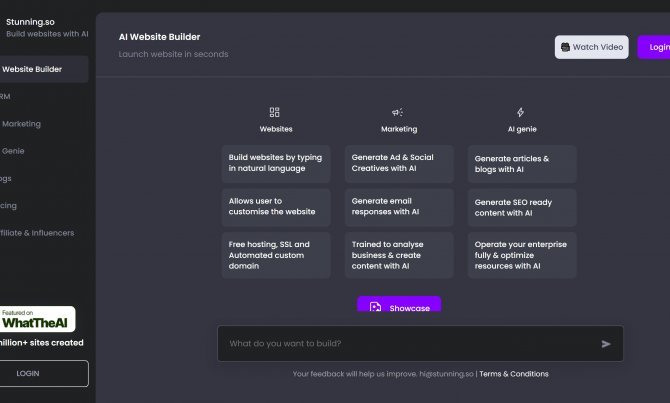Click the hi@stunning.so feedback email

pos(446,374)
